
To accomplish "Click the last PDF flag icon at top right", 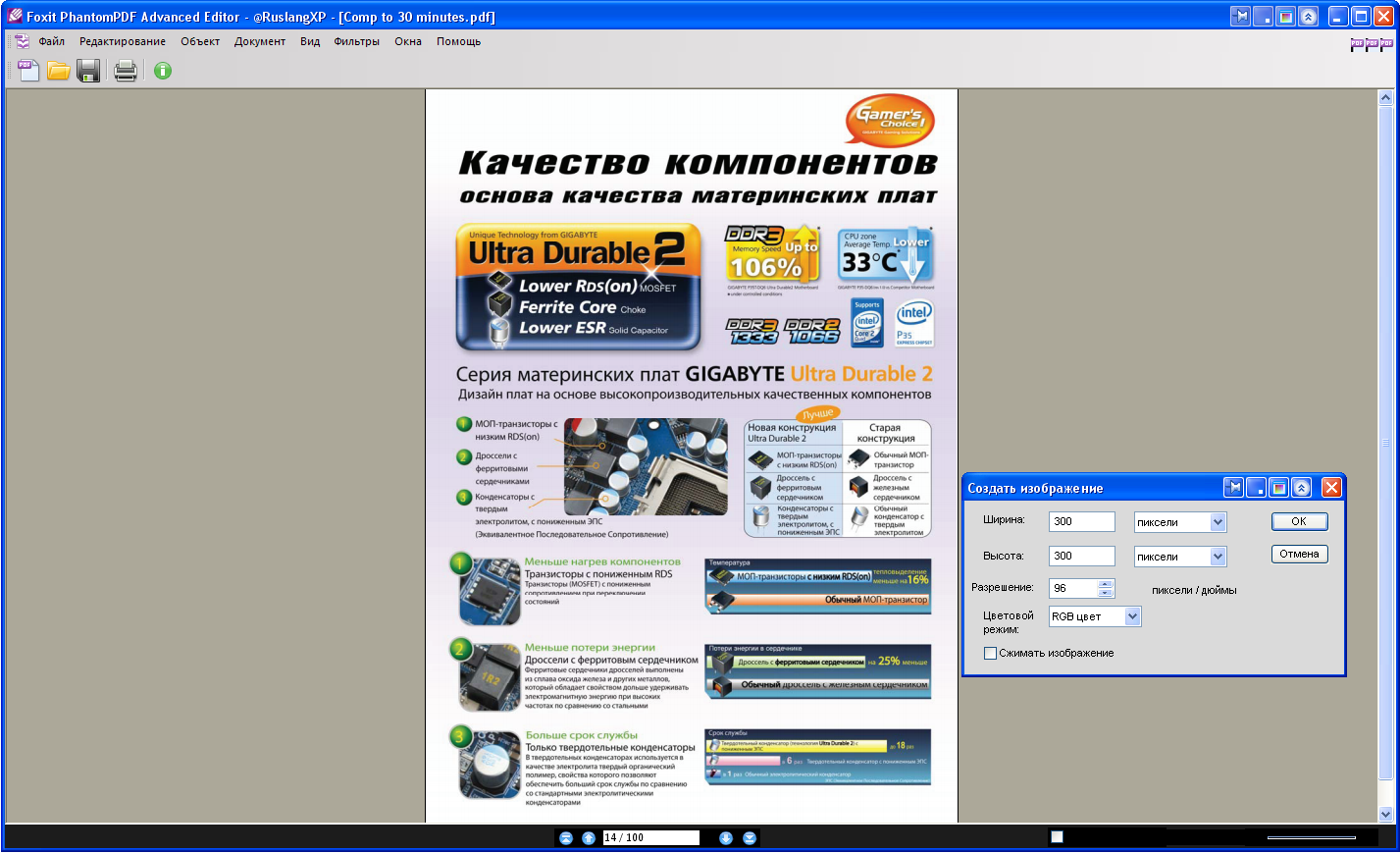I will pyautogui.click(x=1386, y=44).
